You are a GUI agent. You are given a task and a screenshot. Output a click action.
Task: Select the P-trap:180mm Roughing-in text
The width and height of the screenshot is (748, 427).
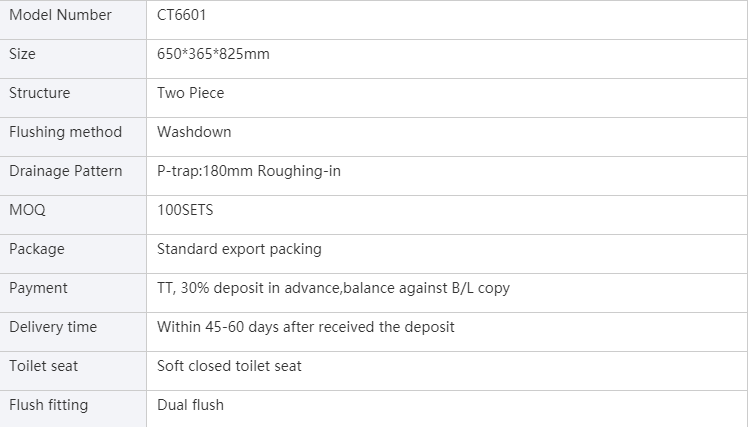(249, 171)
